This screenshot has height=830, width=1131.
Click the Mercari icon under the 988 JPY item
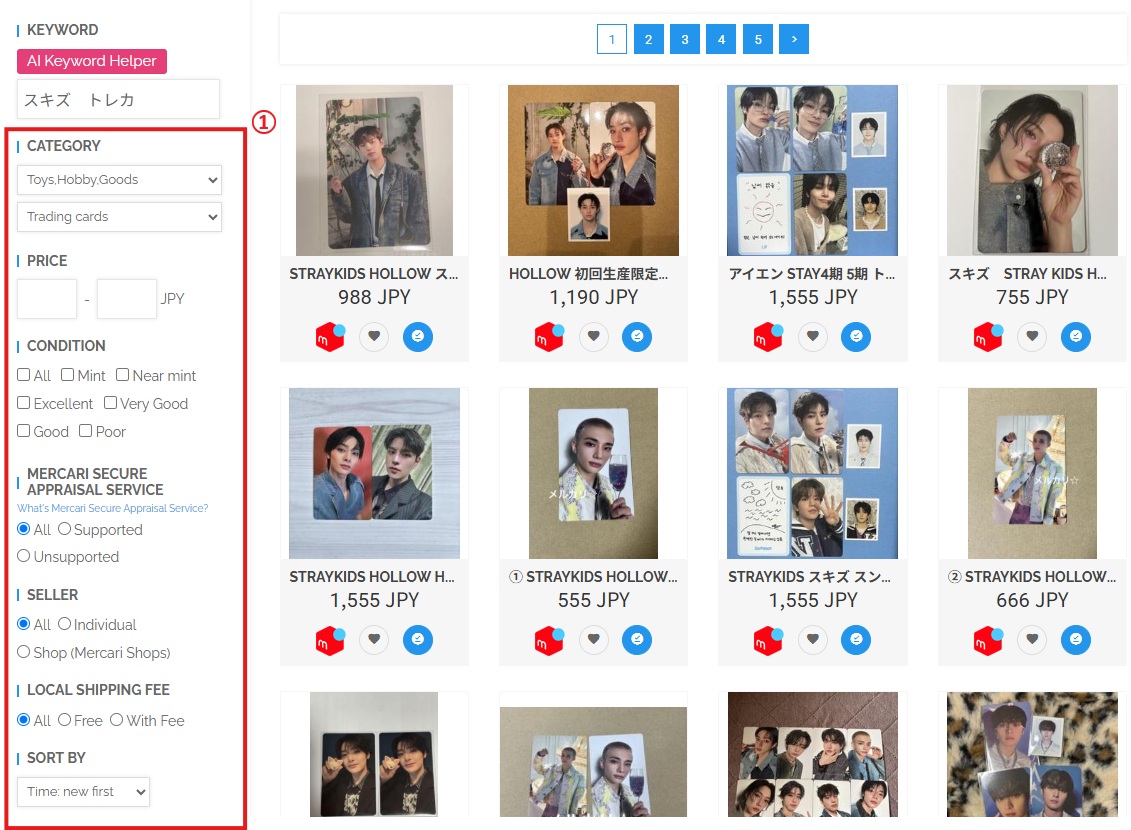click(330, 337)
